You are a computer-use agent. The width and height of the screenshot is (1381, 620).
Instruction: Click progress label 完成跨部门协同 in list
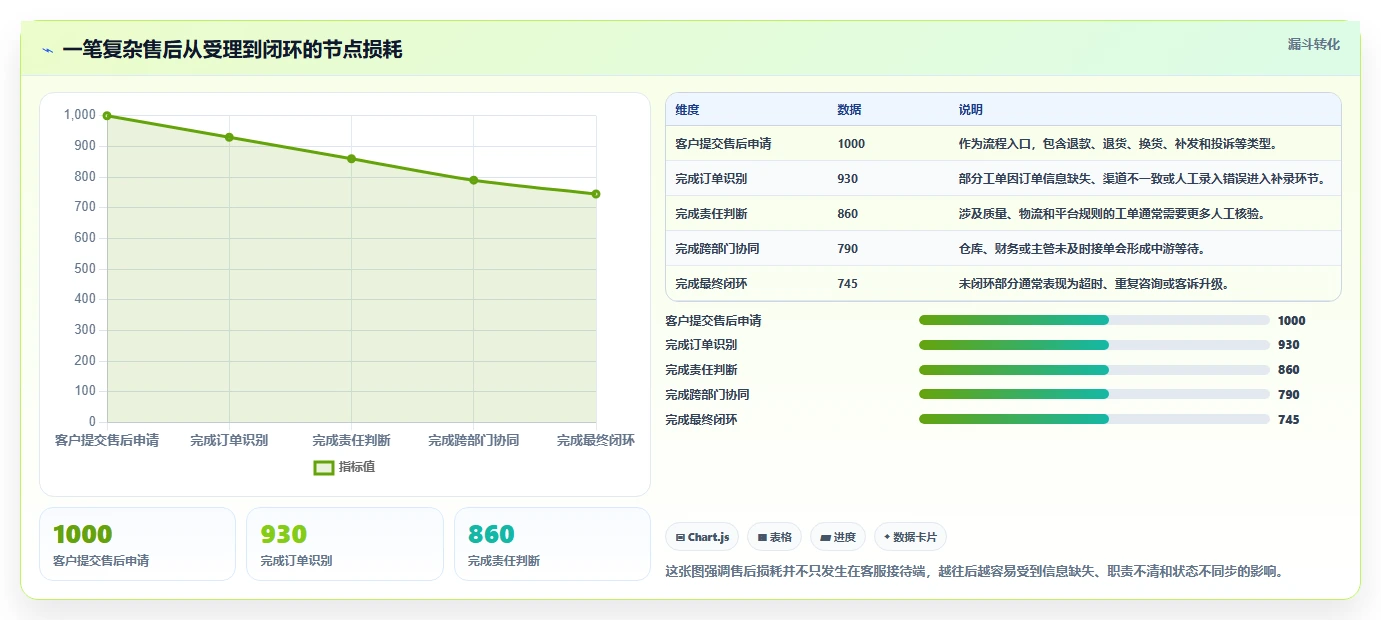click(x=707, y=395)
